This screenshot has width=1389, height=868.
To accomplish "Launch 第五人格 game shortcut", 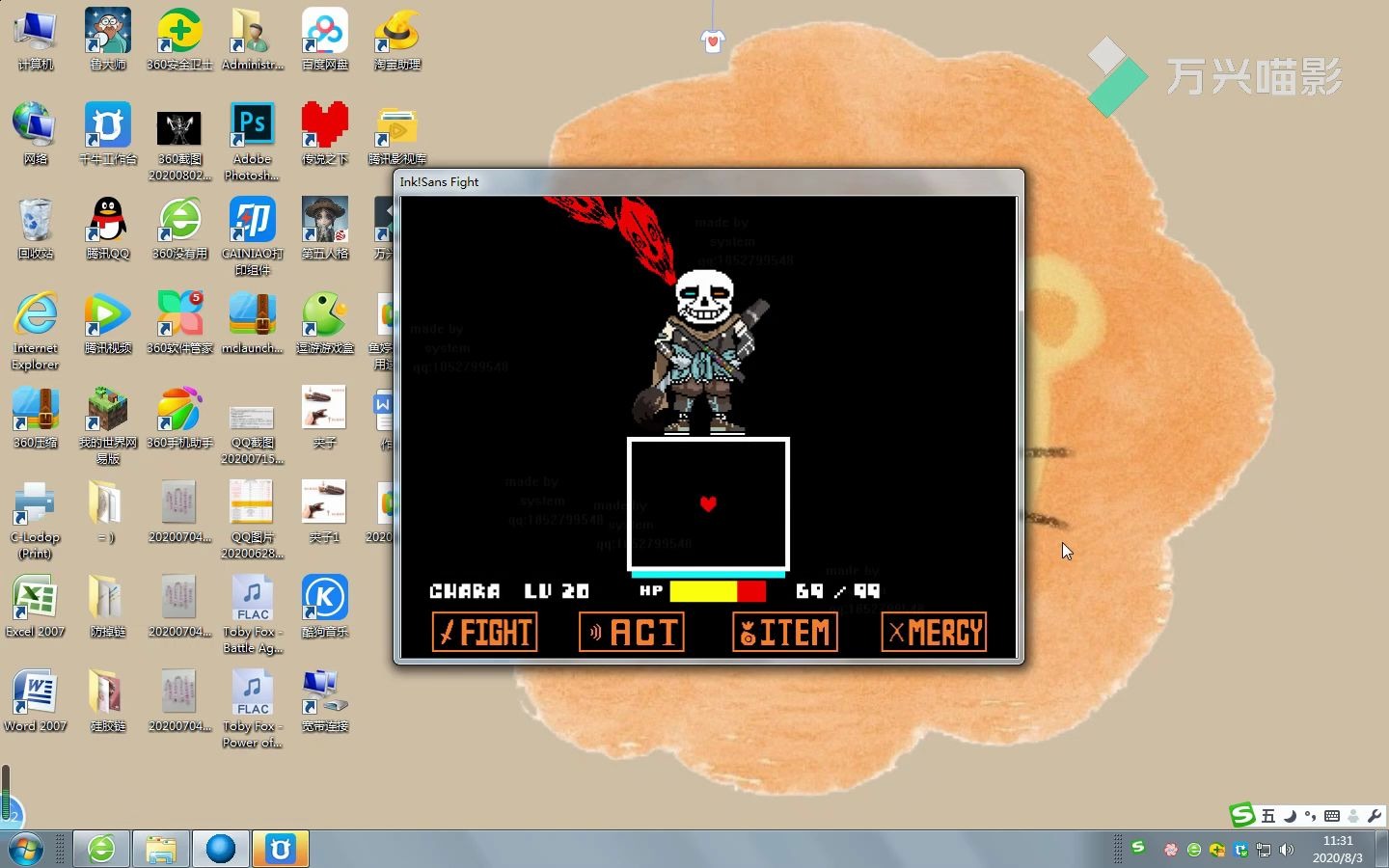I will tap(325, 230).
